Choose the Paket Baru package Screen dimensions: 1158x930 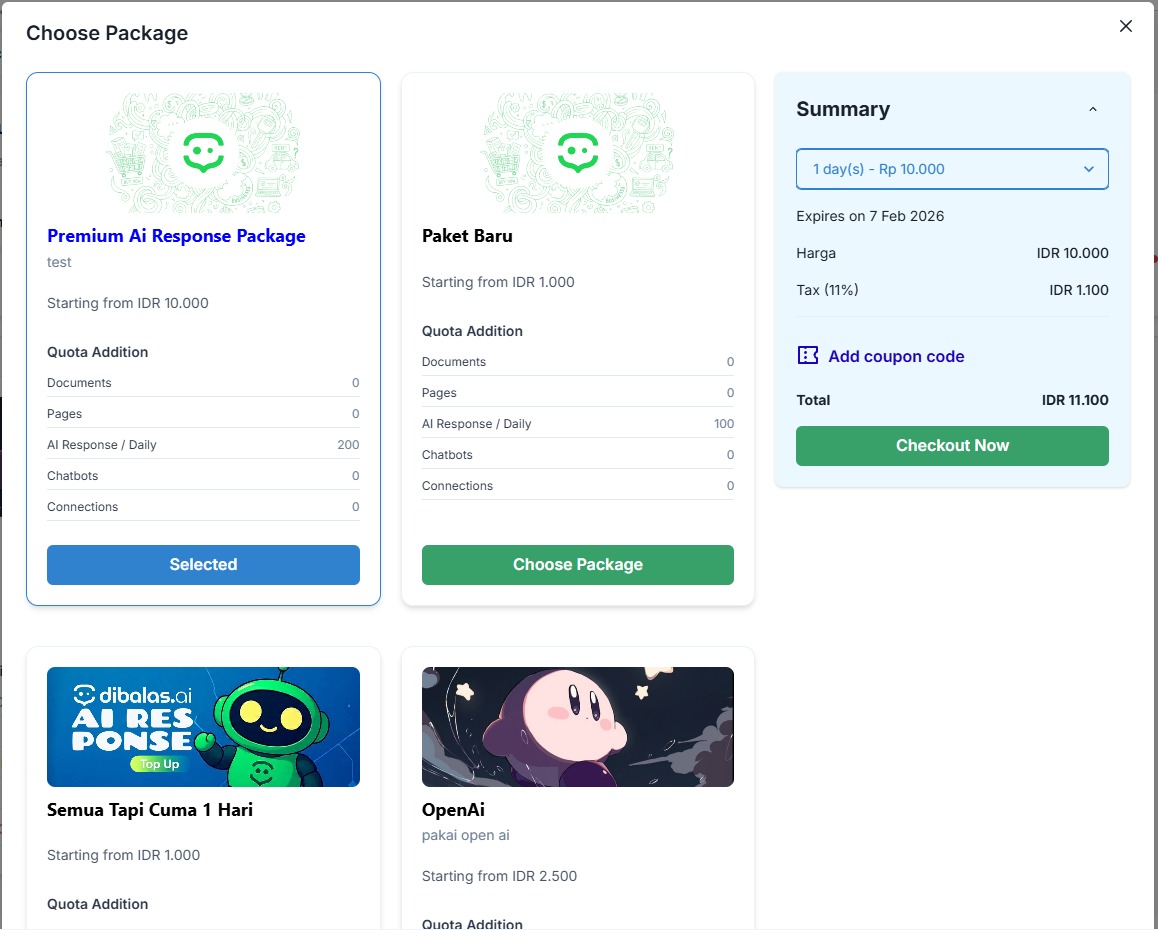(577, 565)
